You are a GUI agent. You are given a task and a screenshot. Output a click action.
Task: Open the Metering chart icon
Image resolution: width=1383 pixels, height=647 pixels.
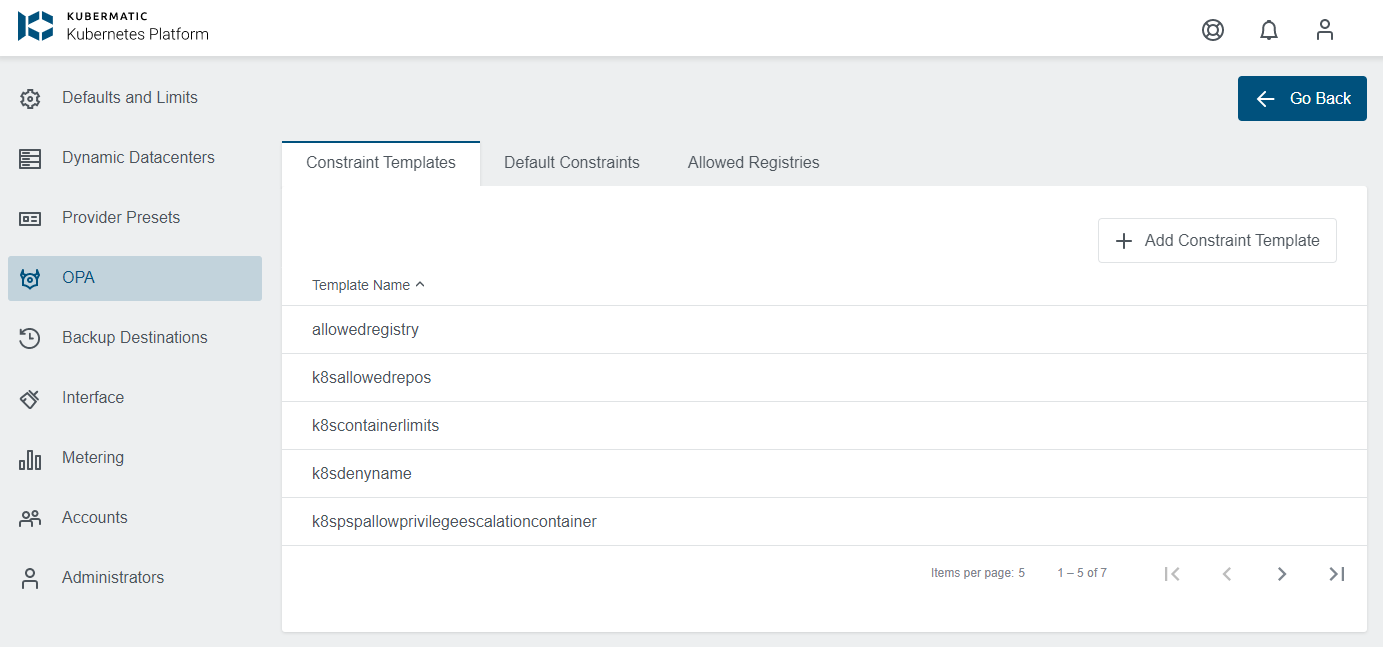tap(30, 457)
